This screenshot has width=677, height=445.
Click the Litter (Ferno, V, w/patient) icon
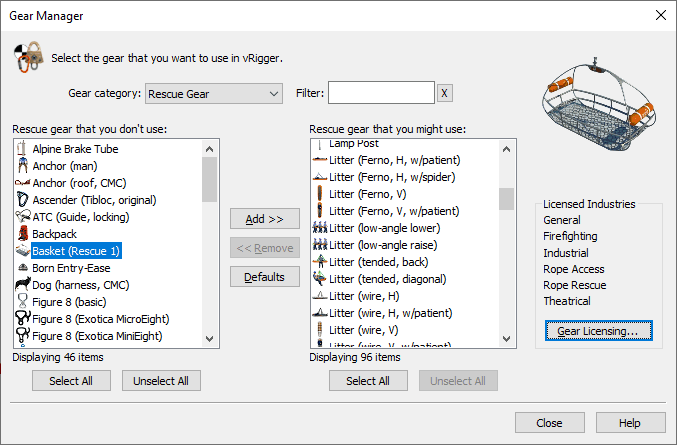[319, 211]
